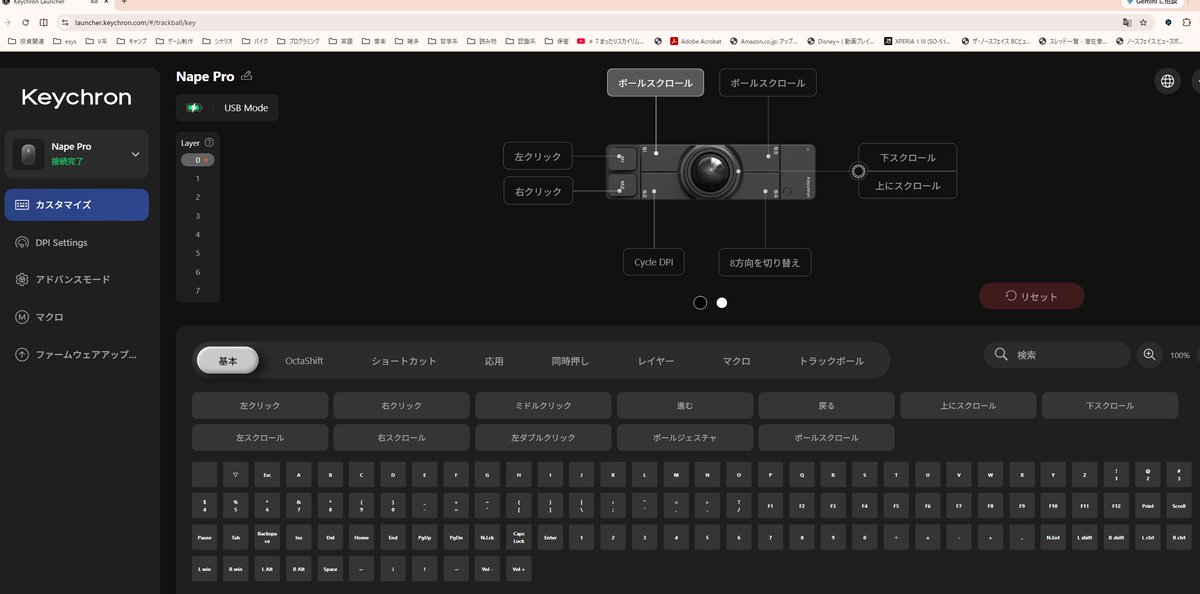Click the Layer help question mark icon
This screenshot has height=594, width=1200.
[x=209, y=143]
